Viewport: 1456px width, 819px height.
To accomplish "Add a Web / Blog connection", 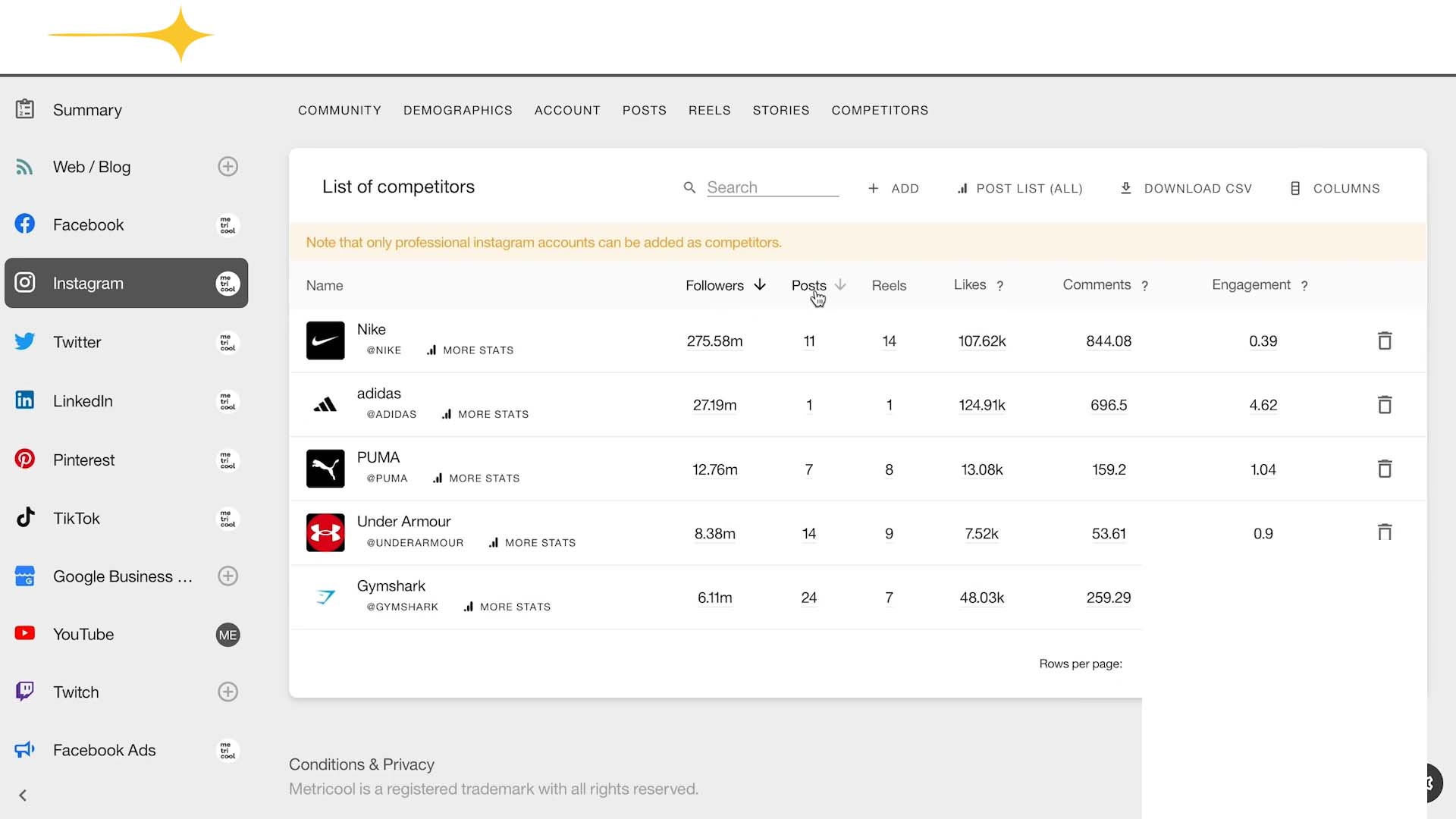I will 227,167.
